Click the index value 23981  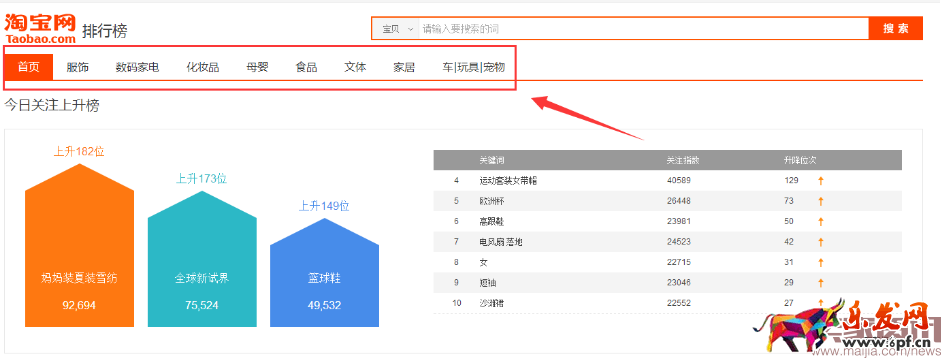[x=679, y=221]
